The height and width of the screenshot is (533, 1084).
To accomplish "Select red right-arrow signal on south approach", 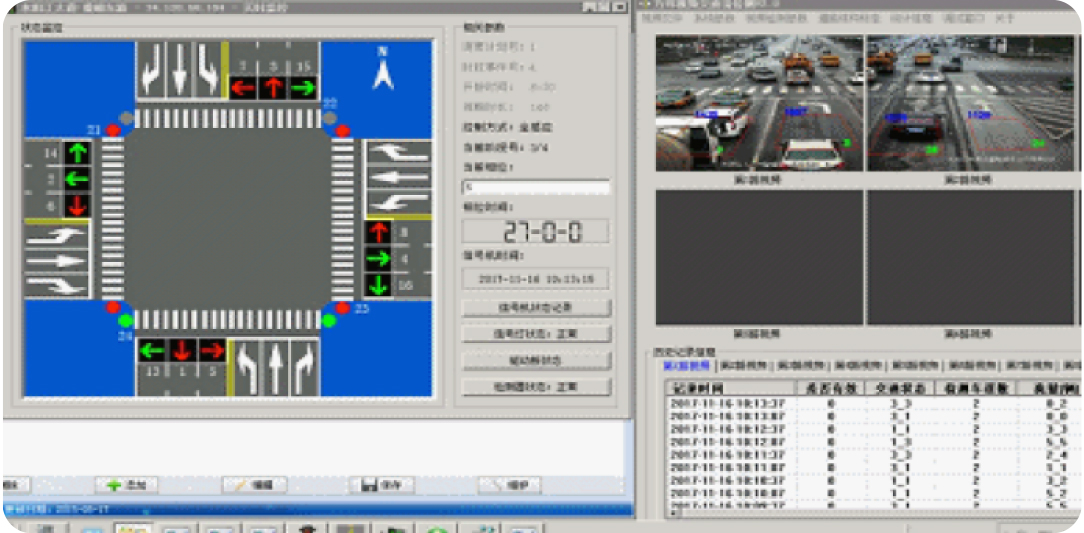I will (211, 351).
